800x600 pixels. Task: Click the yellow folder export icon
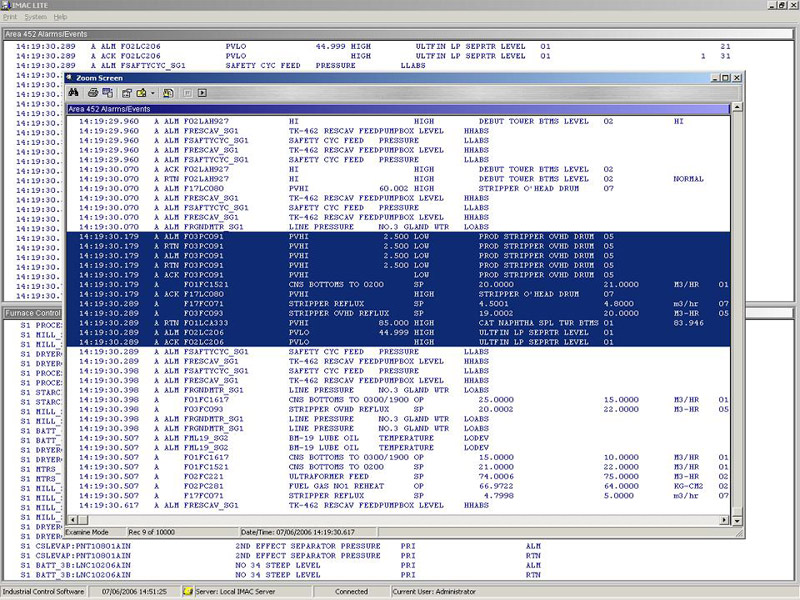click(x=142, y=92)
